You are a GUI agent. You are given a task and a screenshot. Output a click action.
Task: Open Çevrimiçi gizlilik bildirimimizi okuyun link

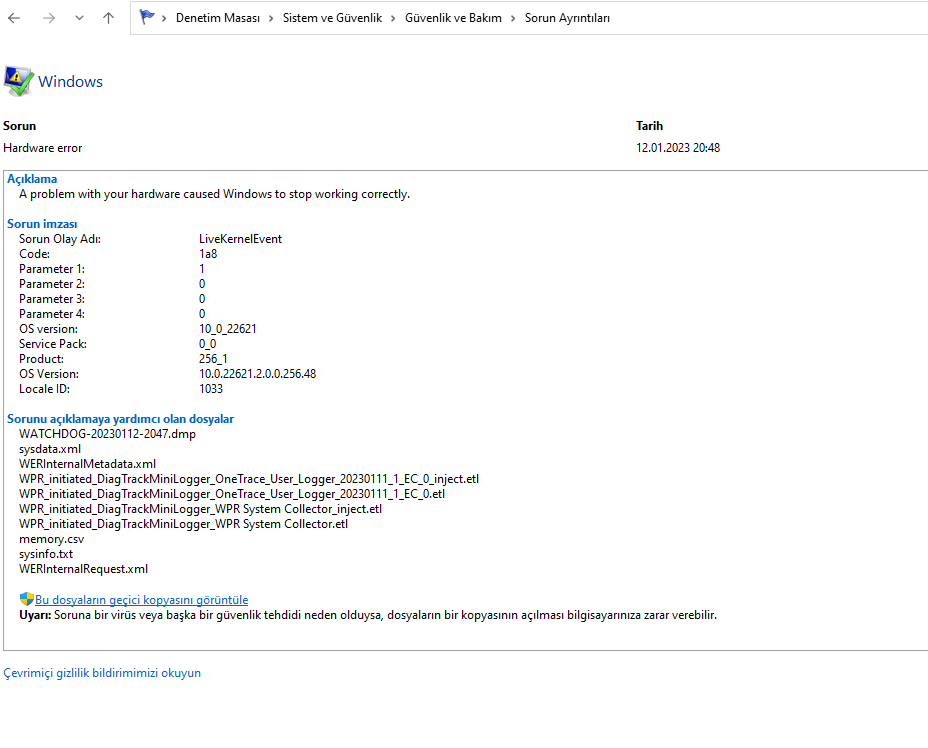click(102, 673)
